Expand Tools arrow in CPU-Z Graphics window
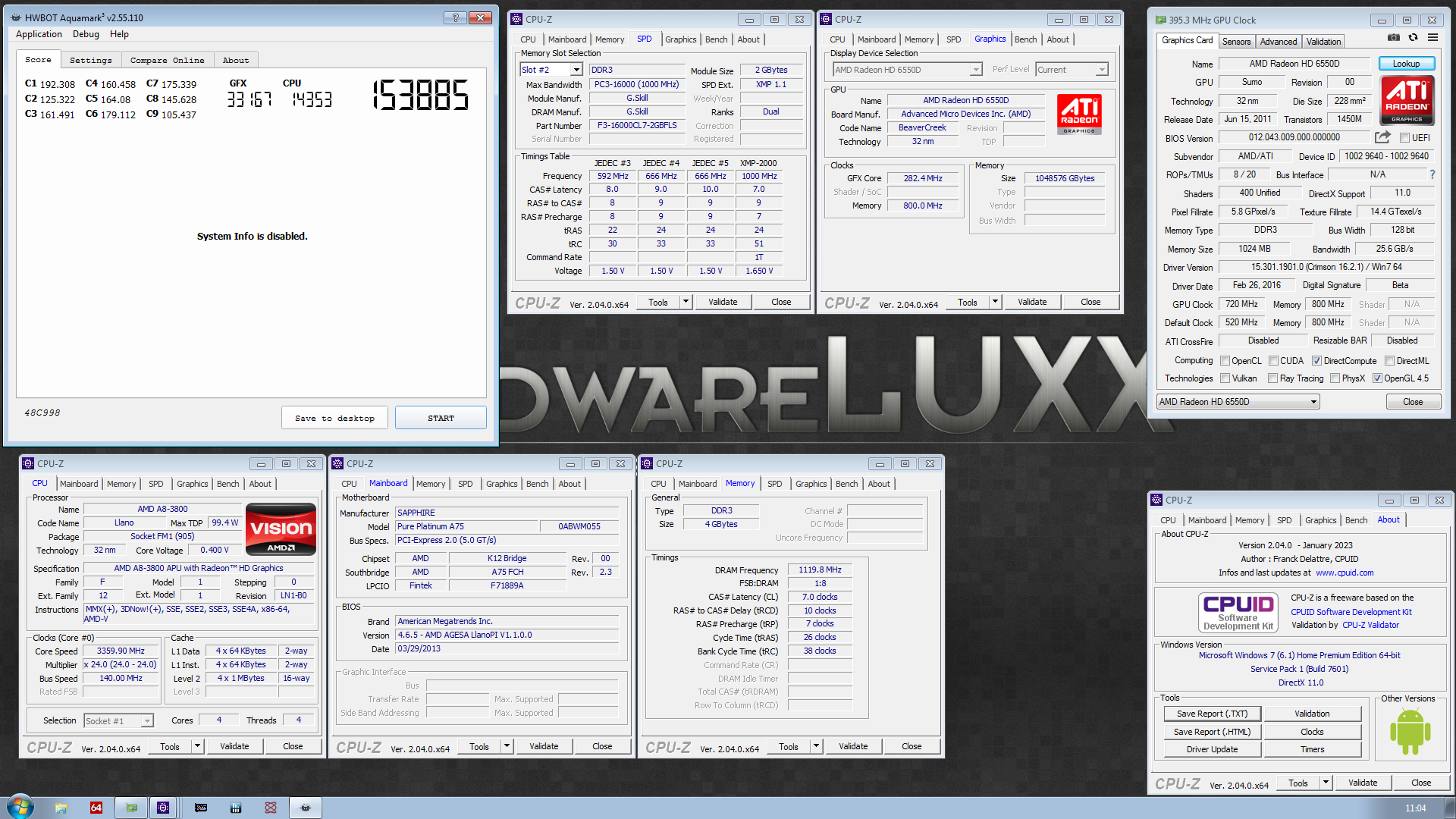 pos(995,302)
